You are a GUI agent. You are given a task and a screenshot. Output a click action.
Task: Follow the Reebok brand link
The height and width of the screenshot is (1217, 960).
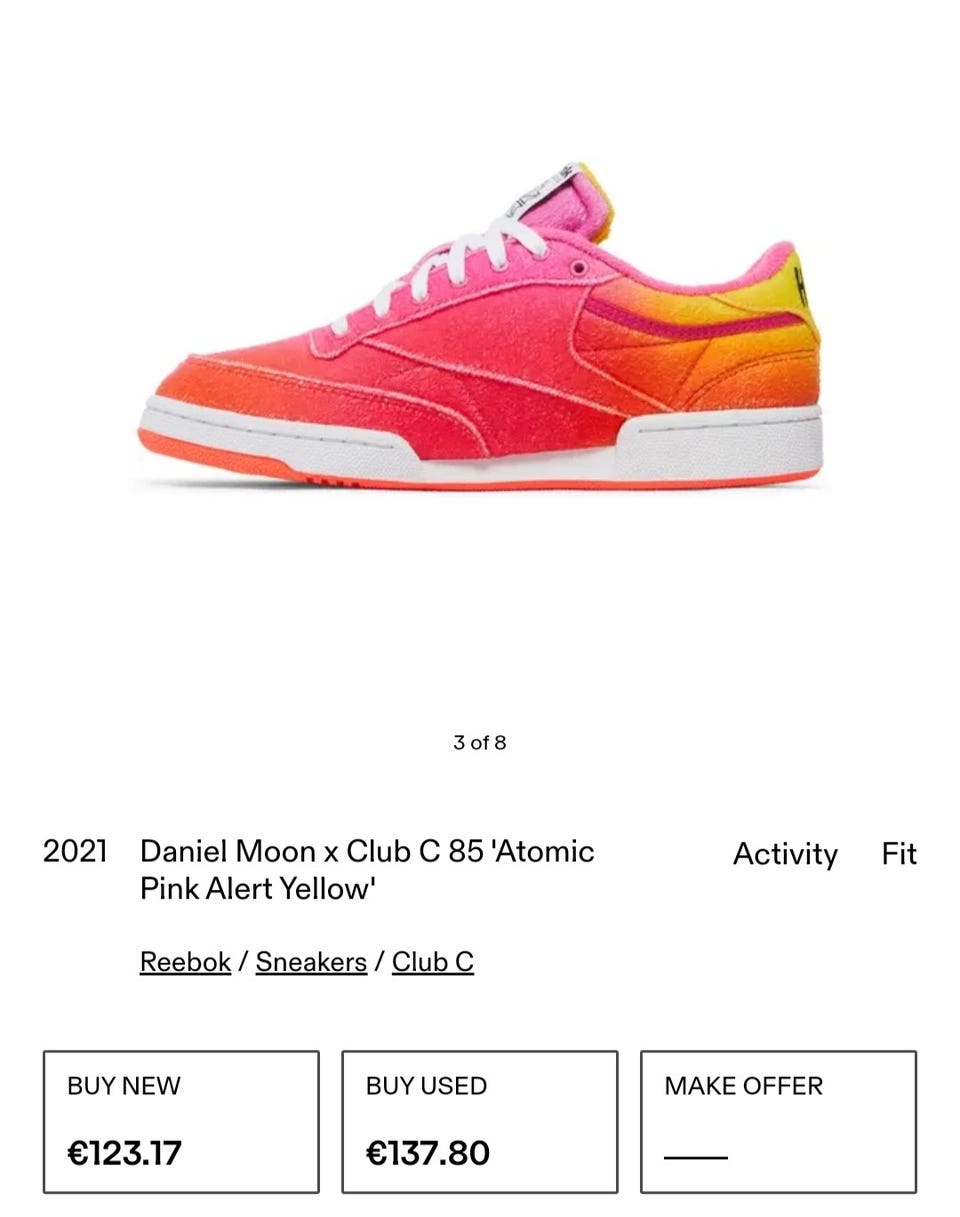coord(185,962)
